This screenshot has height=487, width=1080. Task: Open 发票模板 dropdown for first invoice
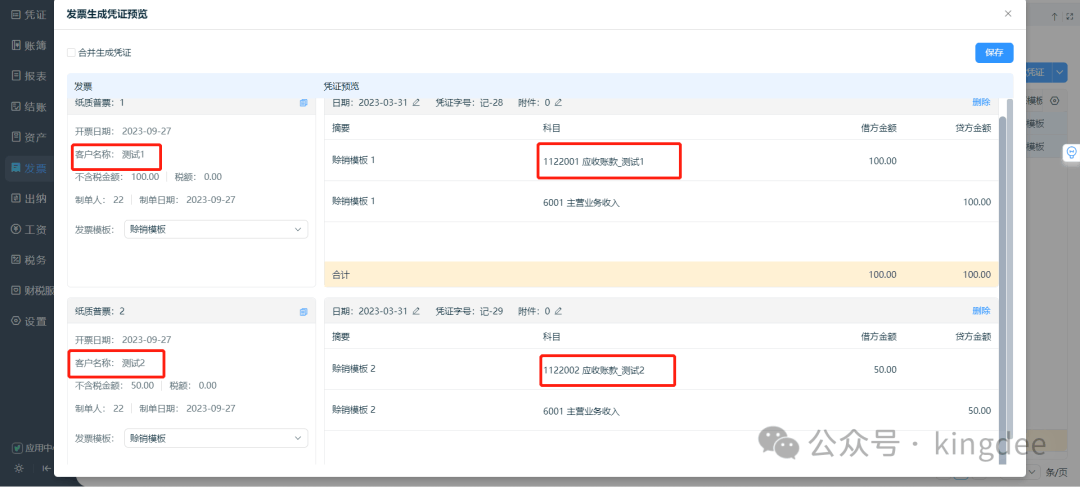pyautogui.click(x=216, y=229)
